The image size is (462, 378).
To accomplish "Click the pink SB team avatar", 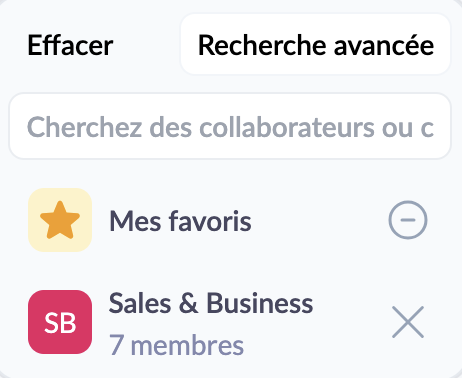I will pos(60,322).
